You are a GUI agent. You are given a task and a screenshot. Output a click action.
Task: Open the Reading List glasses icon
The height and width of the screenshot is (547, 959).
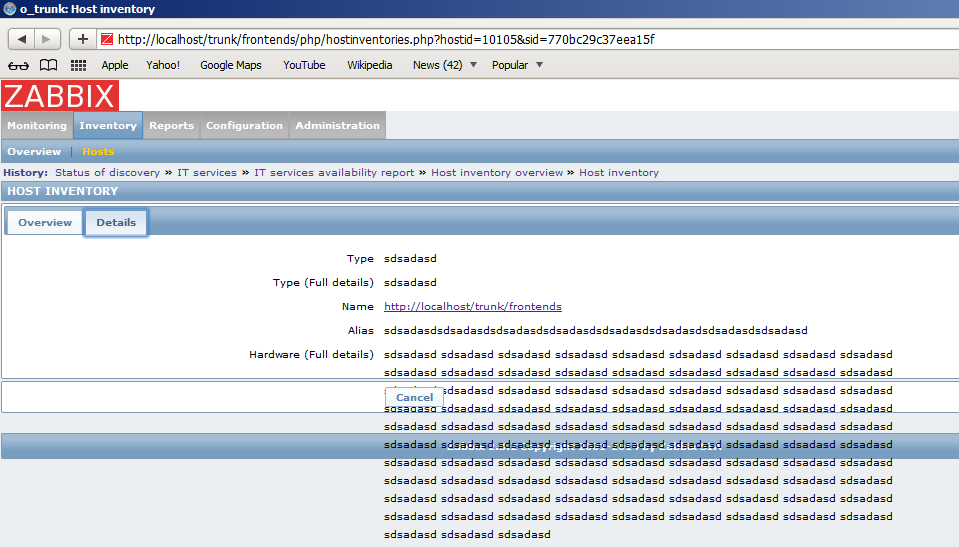coord(18,65)
